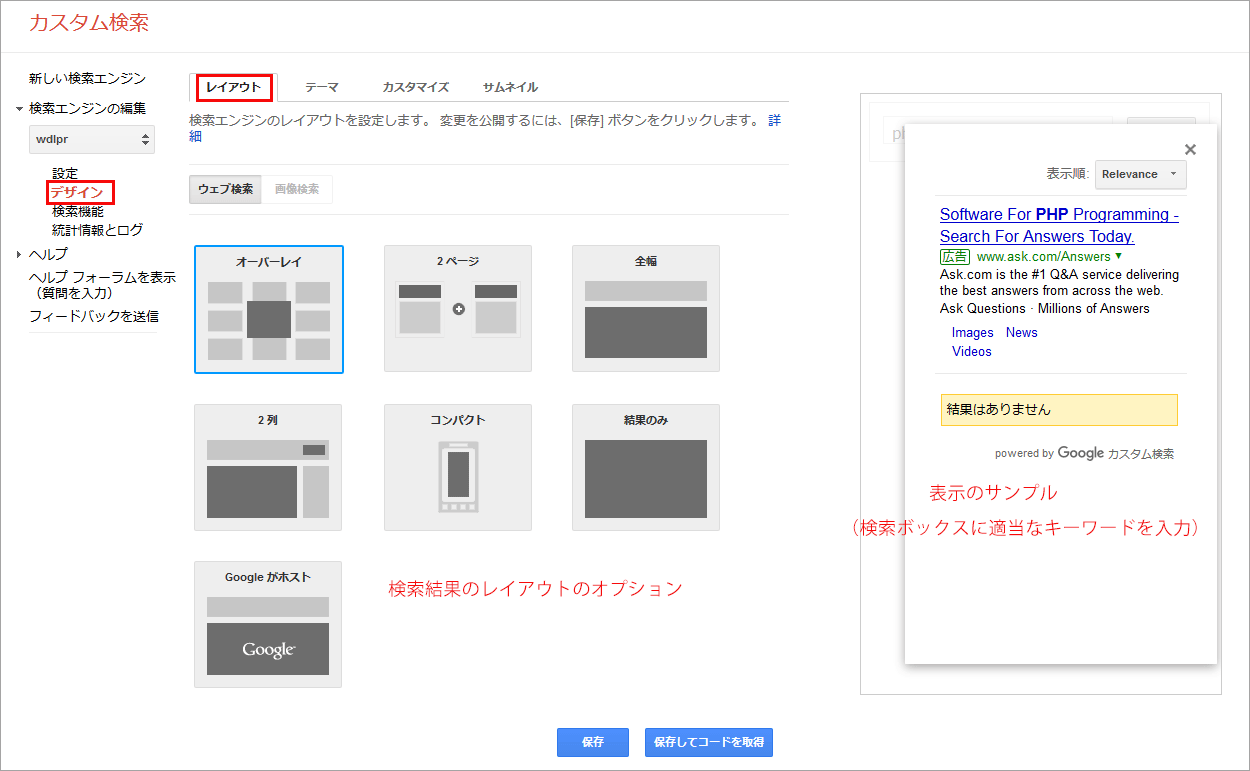Image resolution: width=1250 pixels, height=771 pixels.
Task: Switch to the テーマ tab
Action: [x=322, y=87]
